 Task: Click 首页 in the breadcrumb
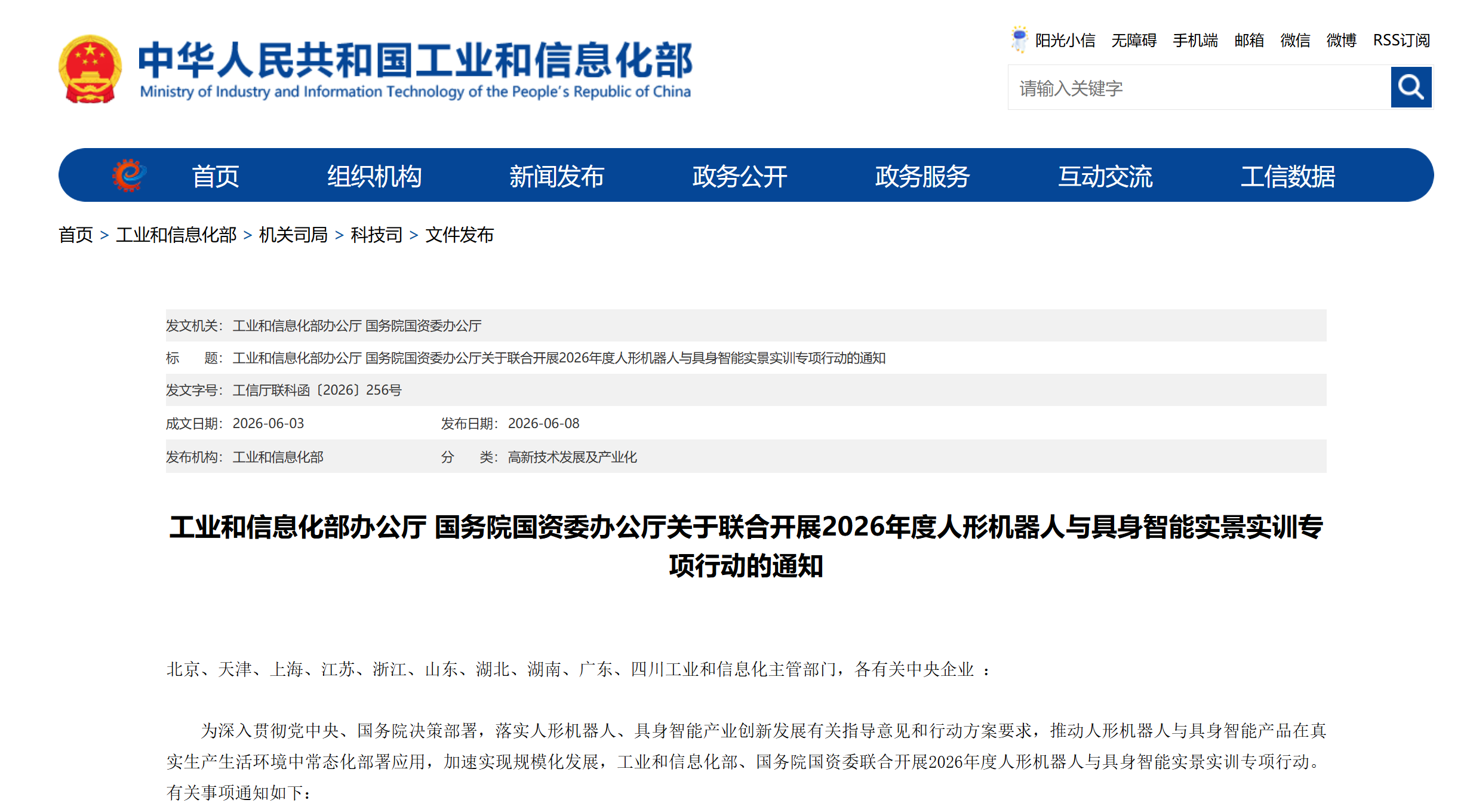(x=76, y=235)
